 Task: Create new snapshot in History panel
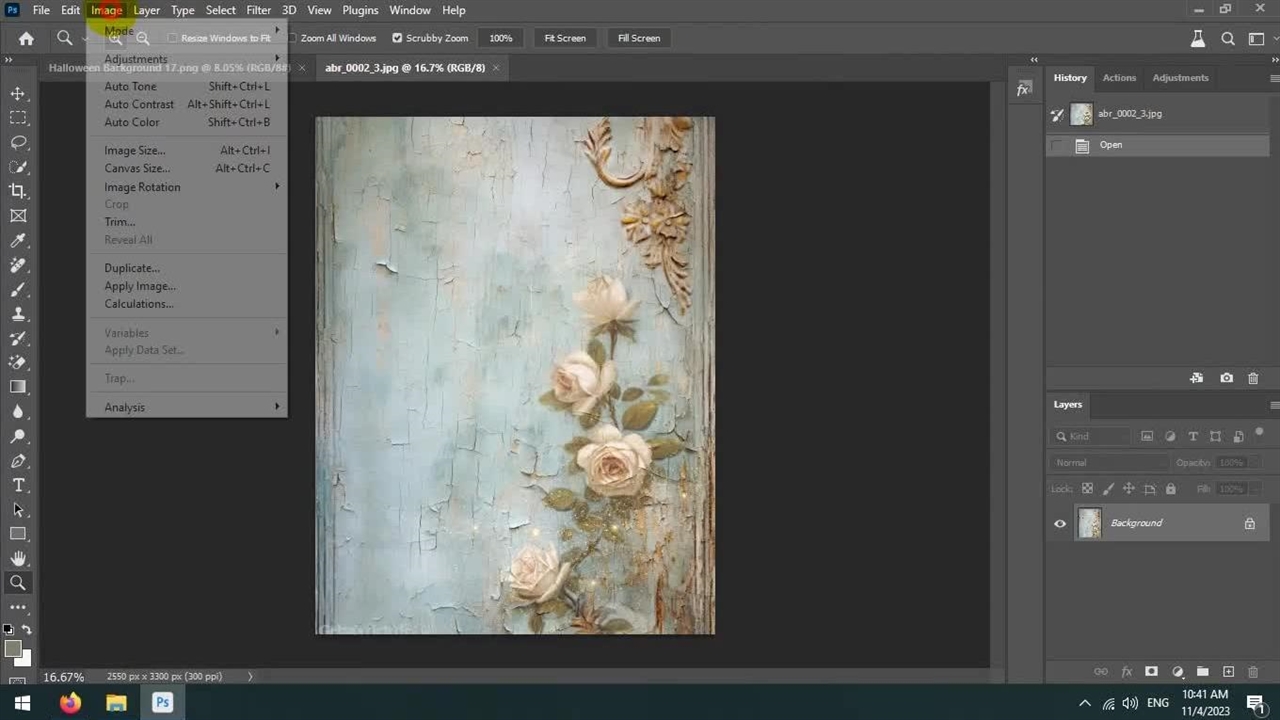1226,378
